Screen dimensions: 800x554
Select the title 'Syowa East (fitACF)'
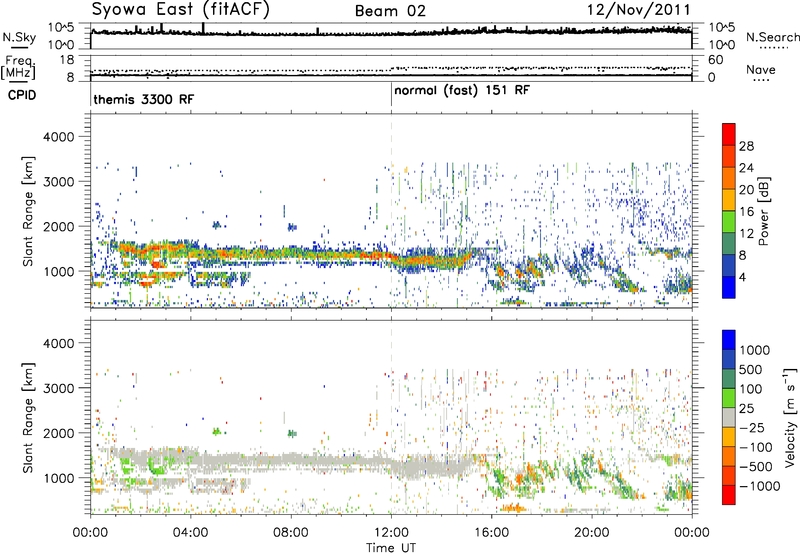pos(180,9)
